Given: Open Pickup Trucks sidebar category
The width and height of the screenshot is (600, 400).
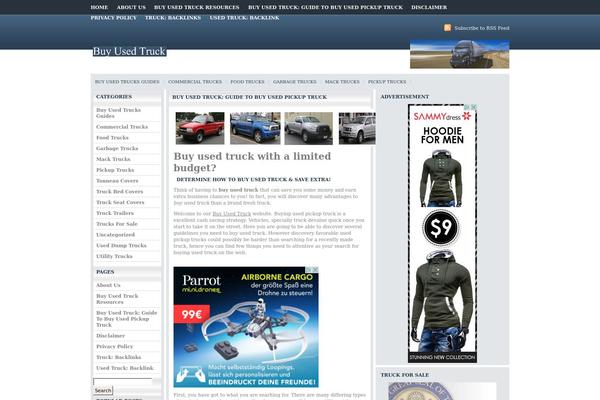Looking at the screenshot, I should 115,170.
